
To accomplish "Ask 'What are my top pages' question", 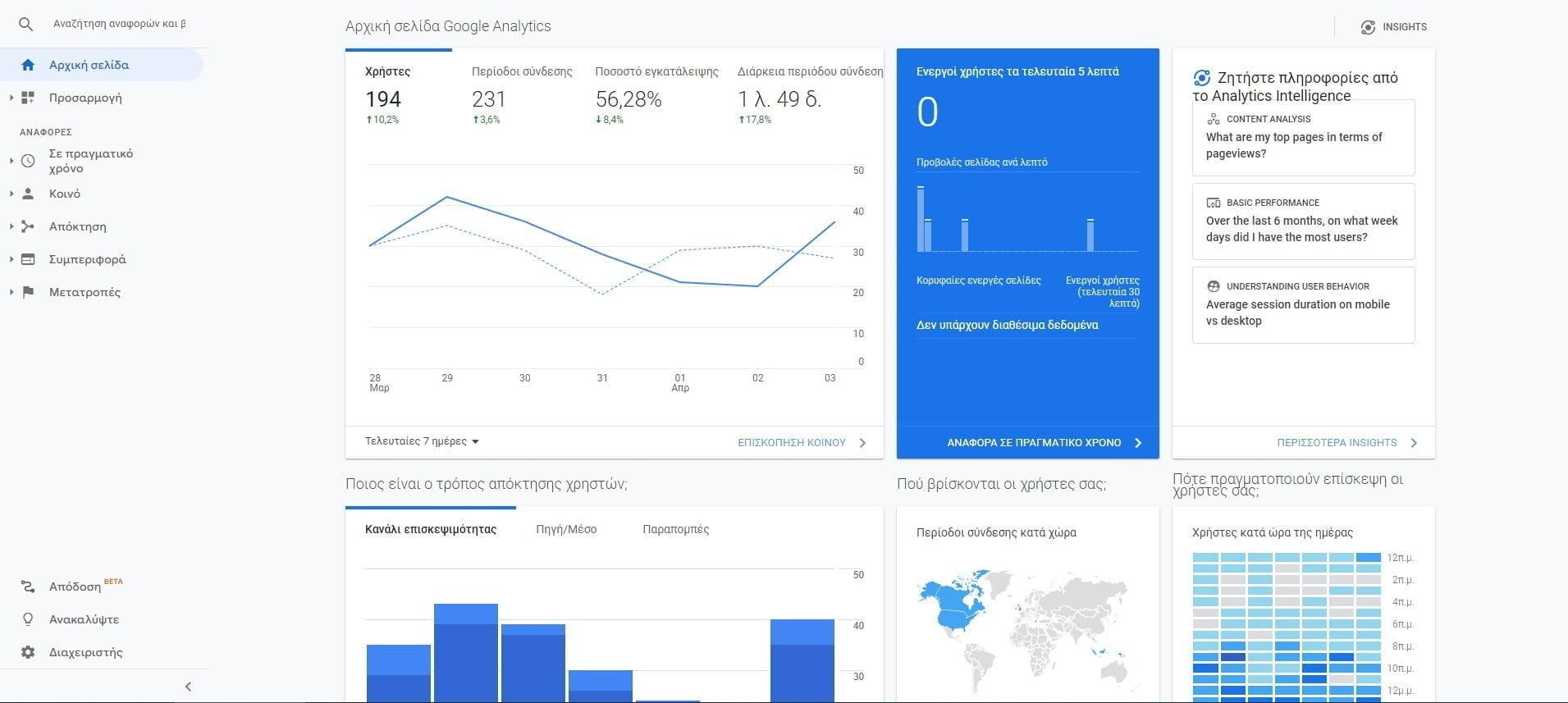I will 1303,138.
